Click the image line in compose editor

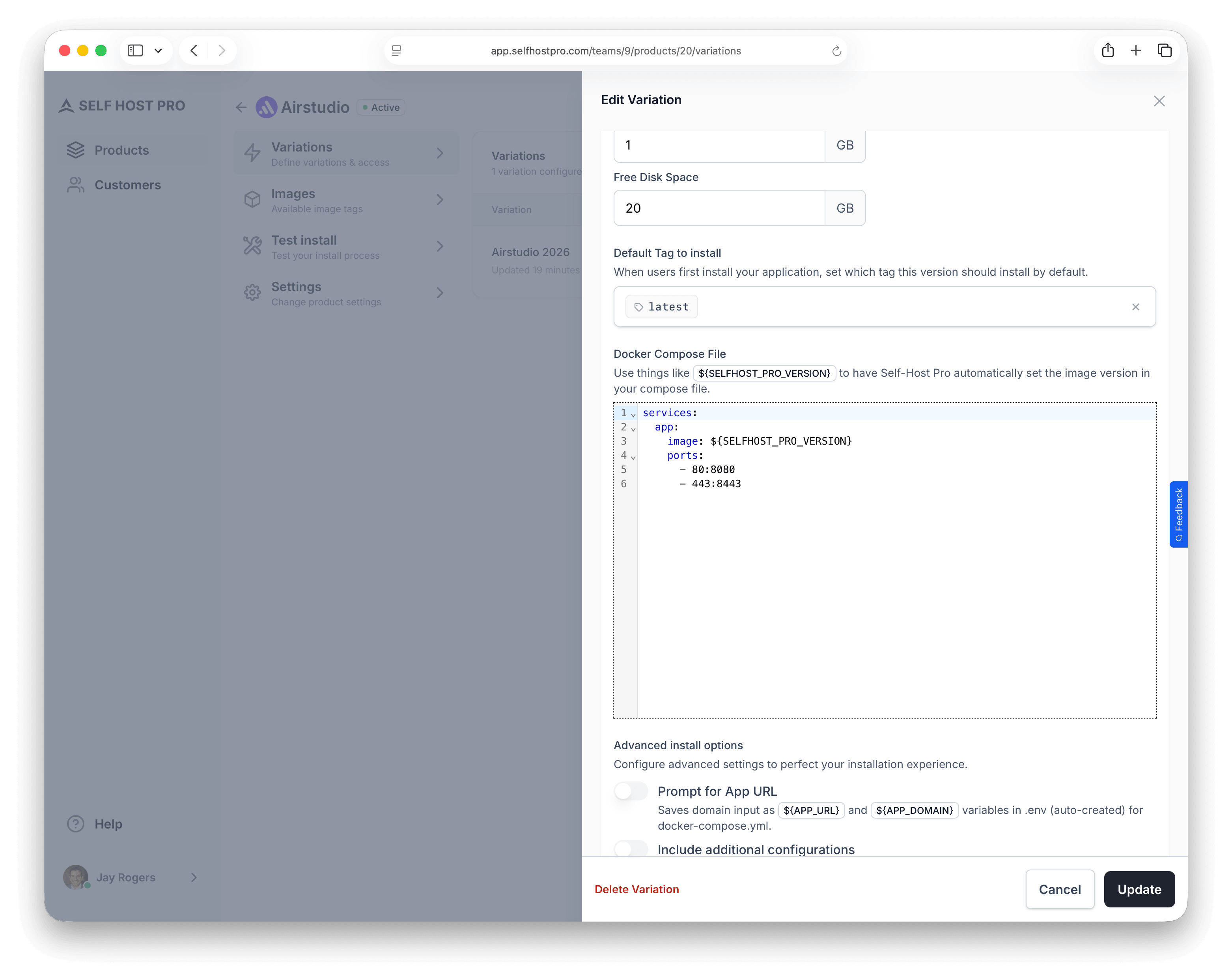[760, 441]
